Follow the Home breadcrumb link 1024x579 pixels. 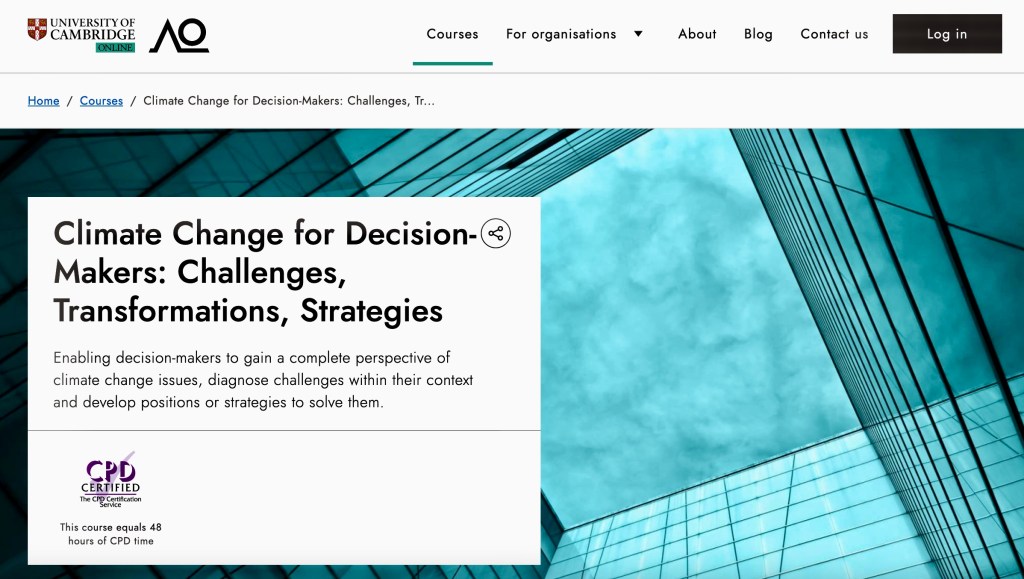pyautogui.click(x=44, y=101)
